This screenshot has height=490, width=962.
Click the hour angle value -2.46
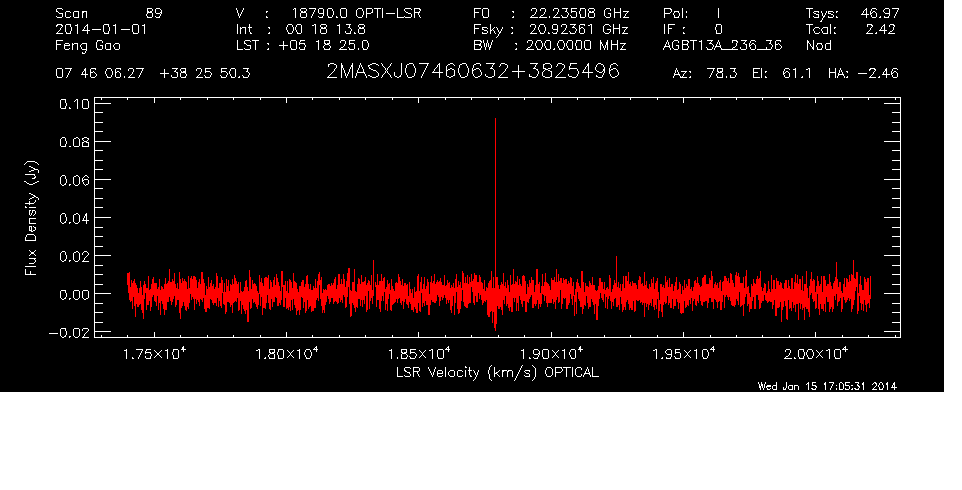click(x=877, y=74)
